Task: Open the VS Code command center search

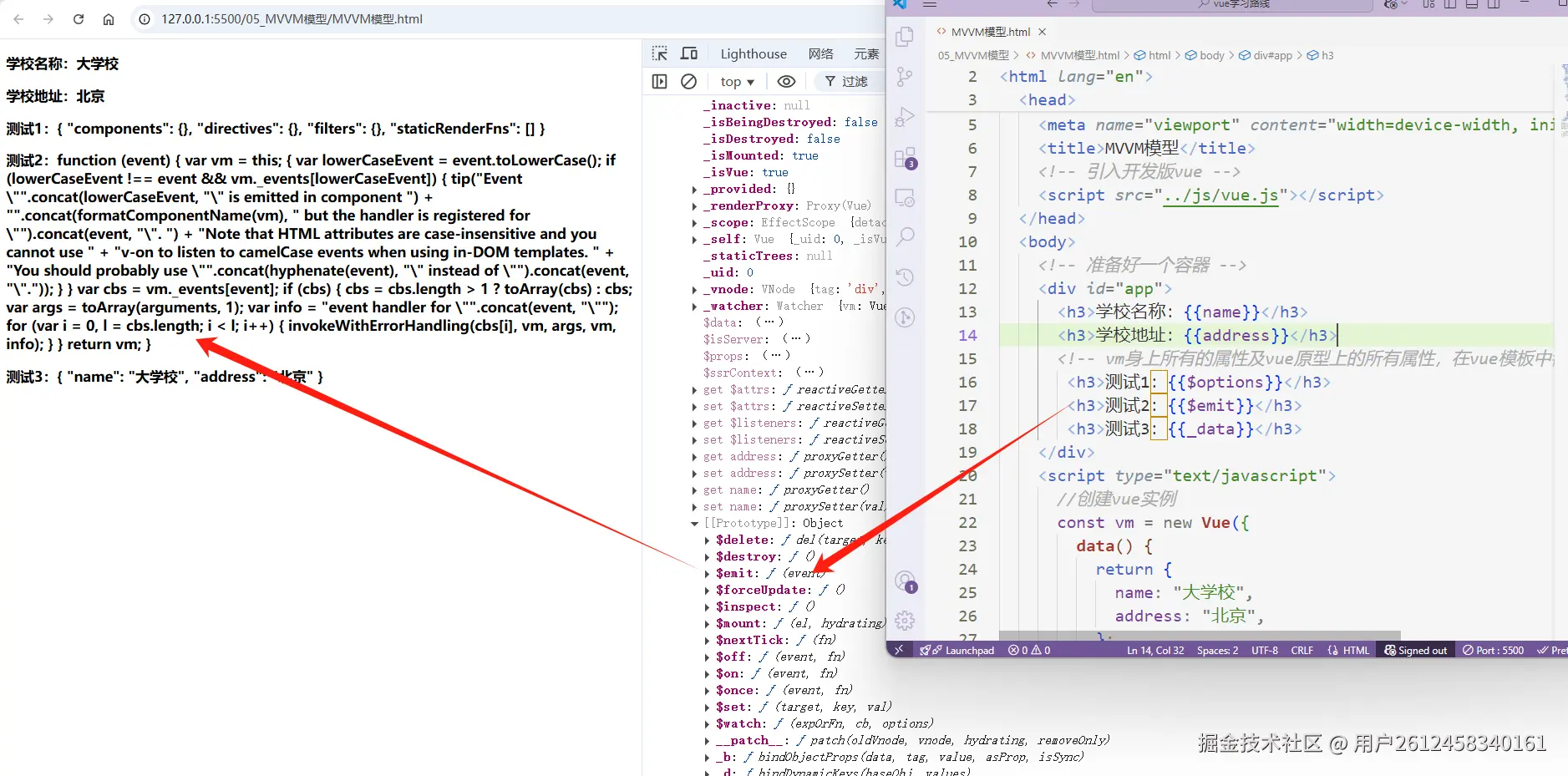Action: (1232, 4)
